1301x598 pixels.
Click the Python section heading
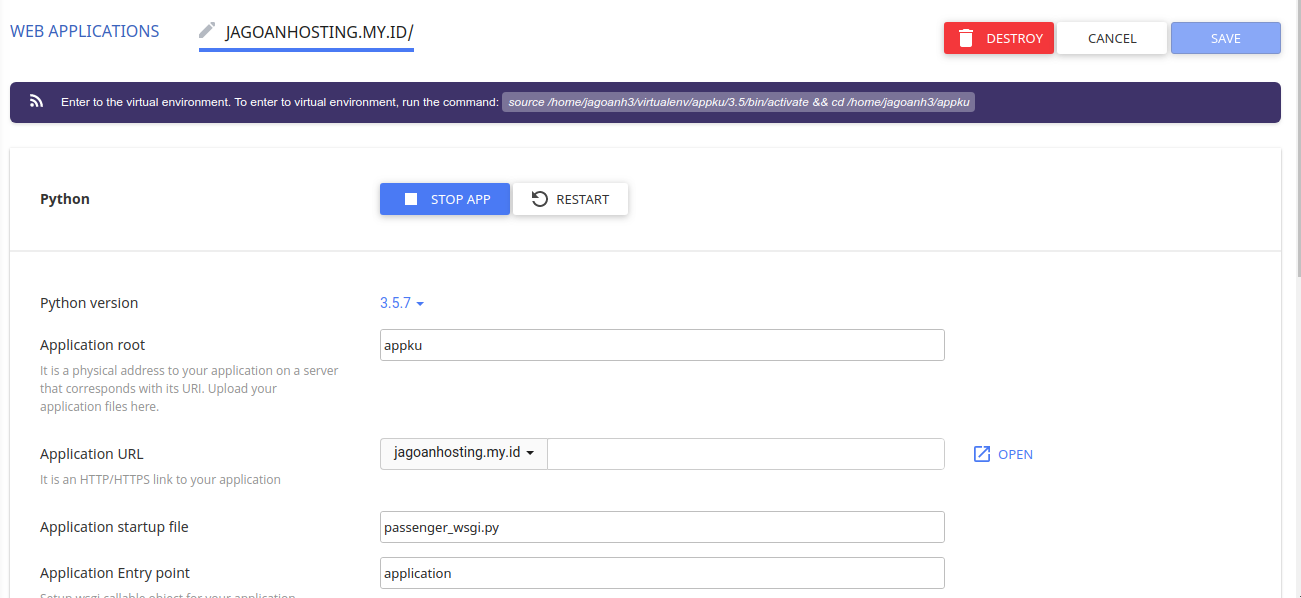coord(65,199)
